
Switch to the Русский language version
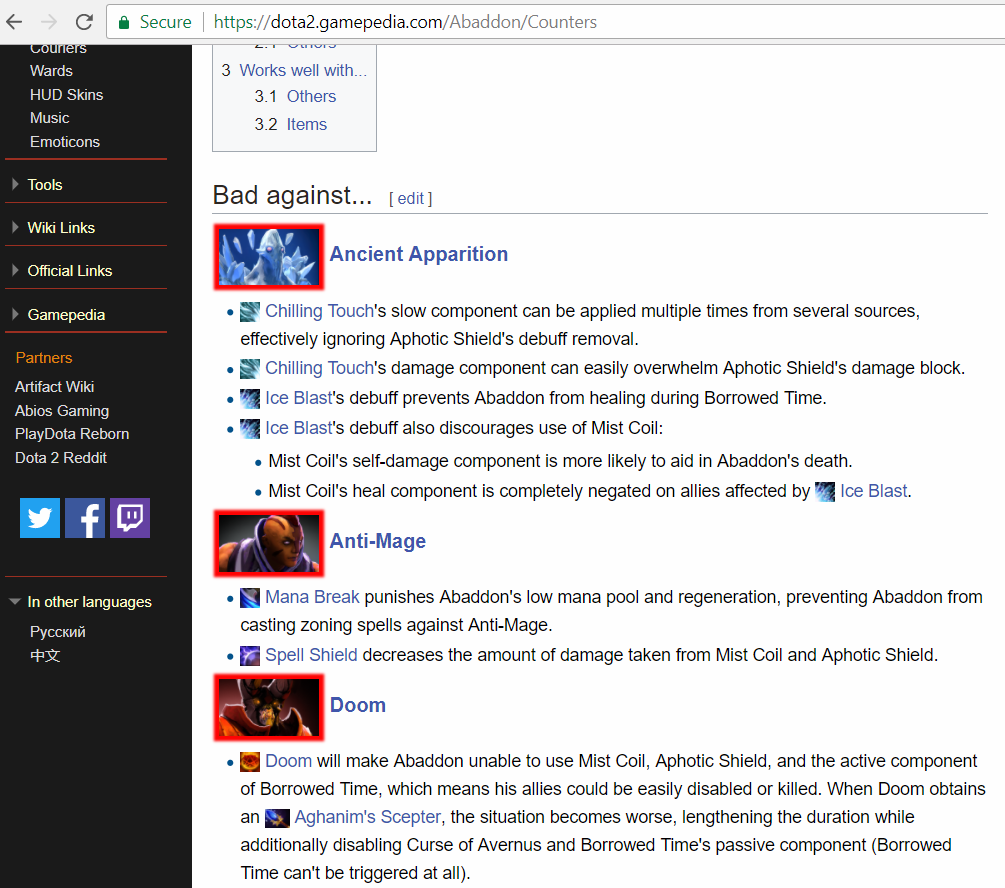[58, 632]
